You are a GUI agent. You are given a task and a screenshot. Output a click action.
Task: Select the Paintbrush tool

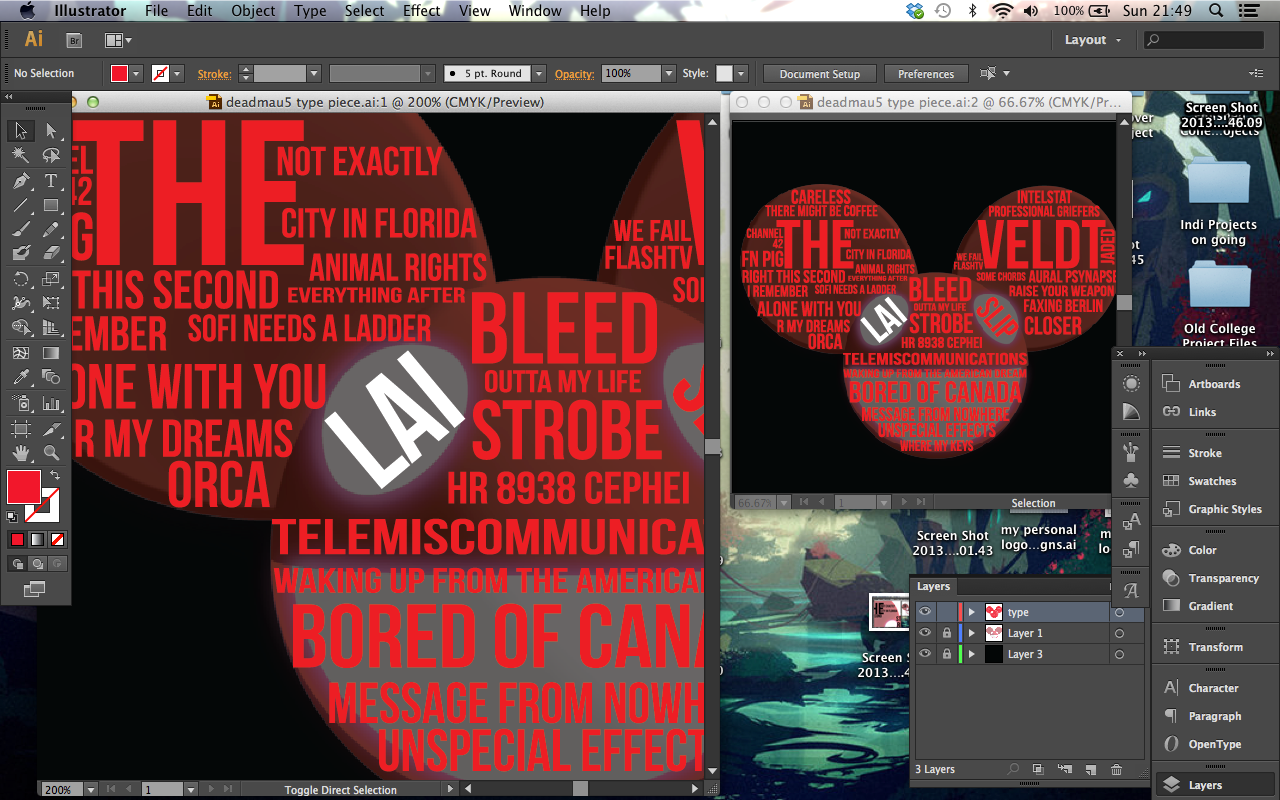[21, 230]
